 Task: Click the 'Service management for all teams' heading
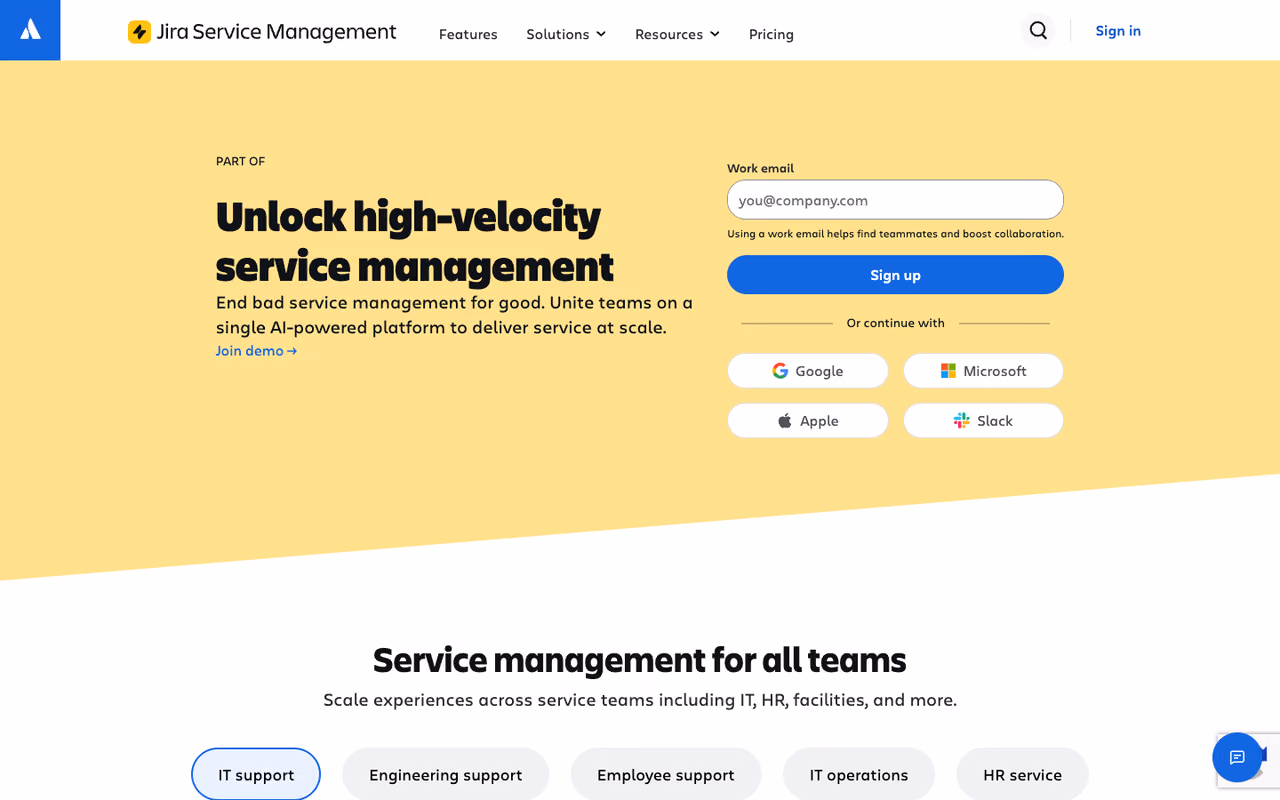(x=640, y=660)
